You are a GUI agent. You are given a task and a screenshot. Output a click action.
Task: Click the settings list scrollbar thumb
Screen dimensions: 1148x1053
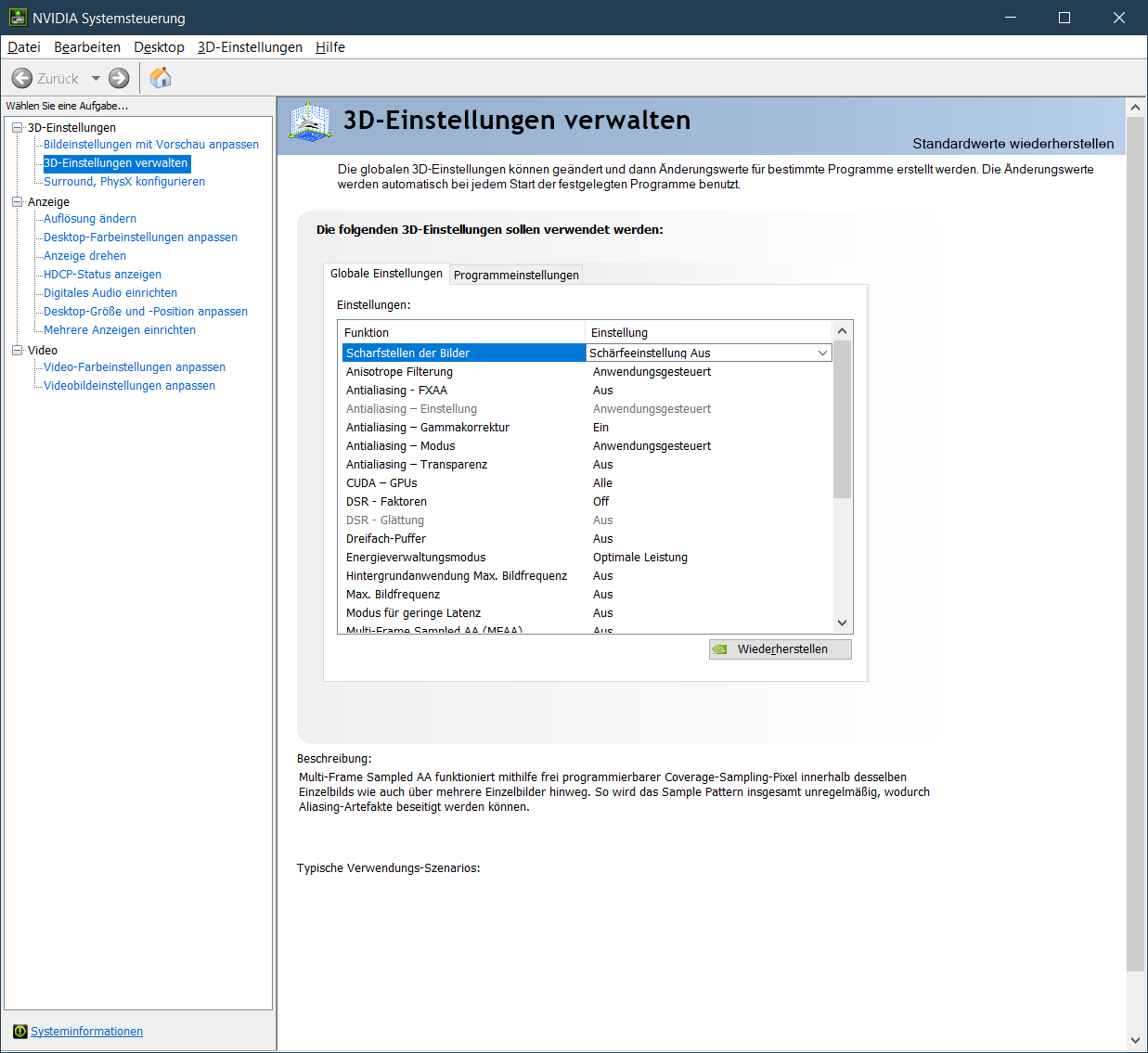tap(842, 419)
